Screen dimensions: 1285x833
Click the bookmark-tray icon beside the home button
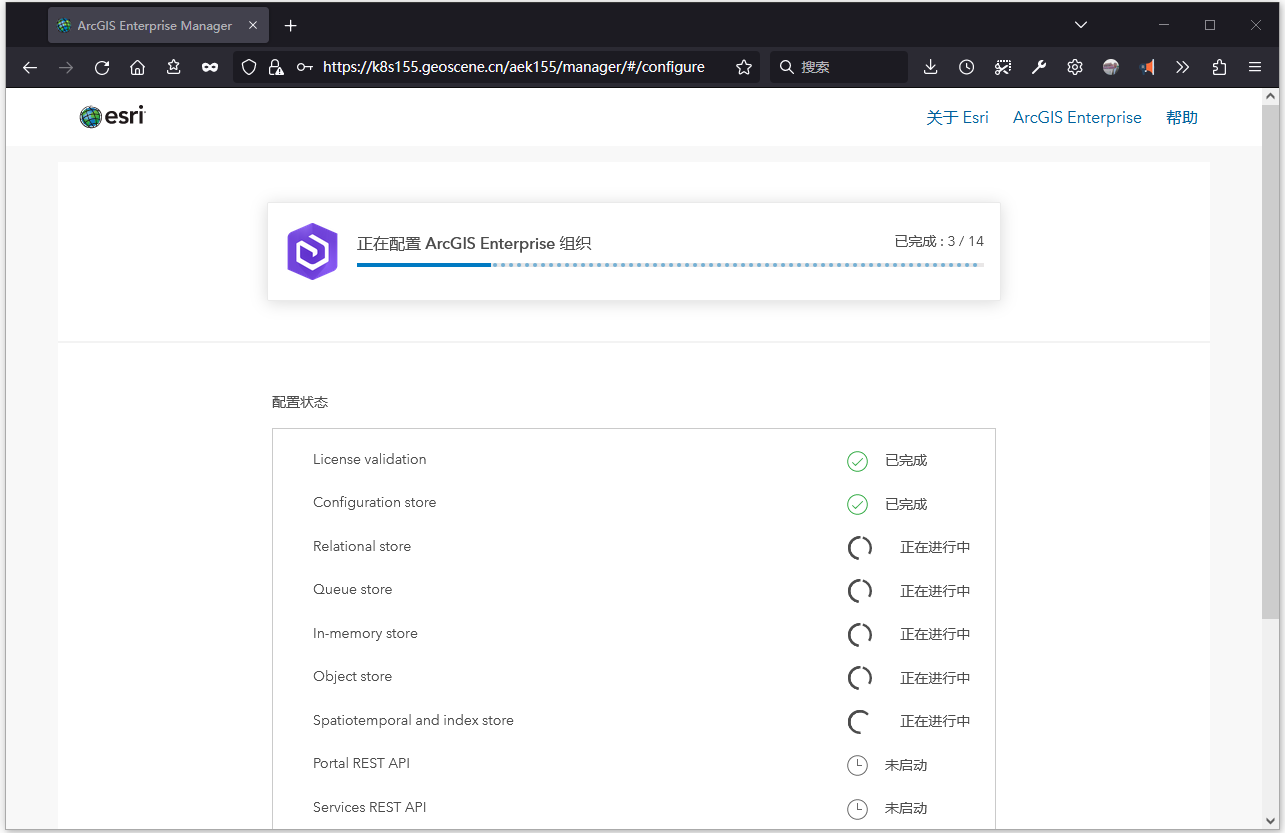(x=174, y=67)
